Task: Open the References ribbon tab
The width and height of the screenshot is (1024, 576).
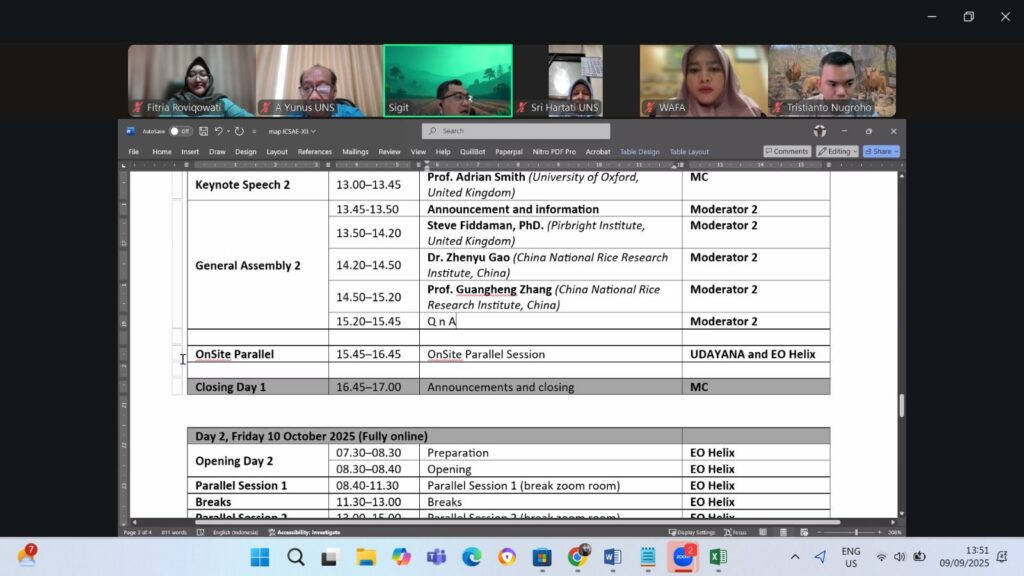Action: pos(314,152)
